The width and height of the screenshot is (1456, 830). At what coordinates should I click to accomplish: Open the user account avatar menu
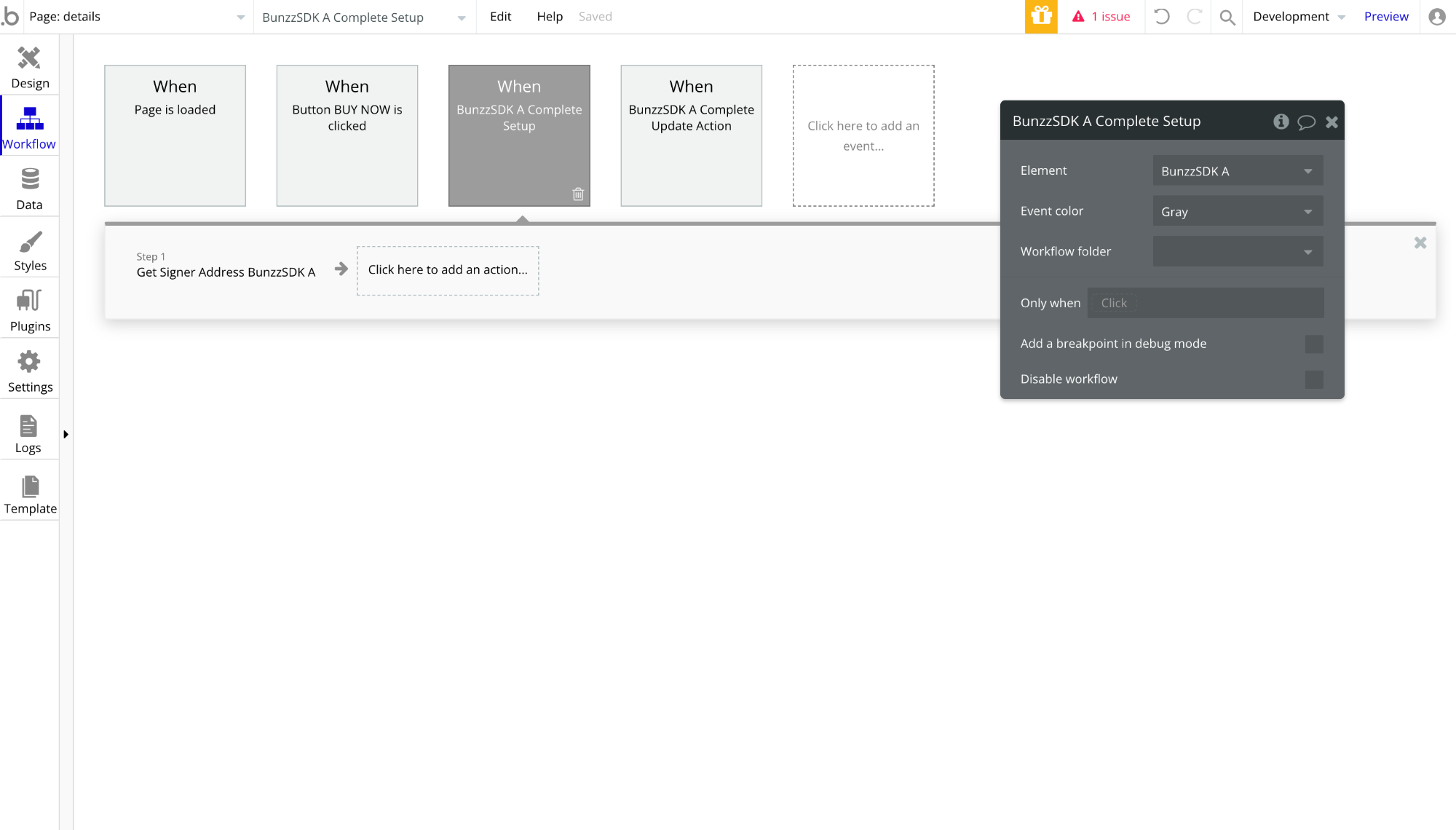pos(1437,17)
